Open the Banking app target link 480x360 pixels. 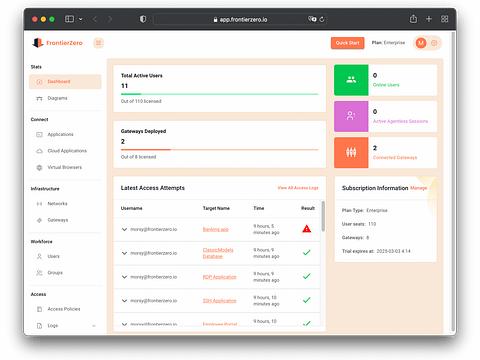tap(216, 229)
